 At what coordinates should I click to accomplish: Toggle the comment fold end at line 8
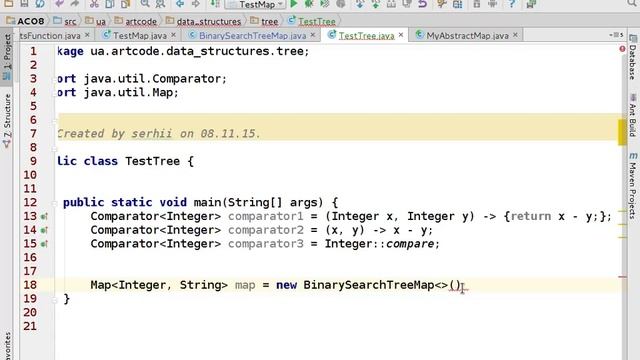click(54, 149)
